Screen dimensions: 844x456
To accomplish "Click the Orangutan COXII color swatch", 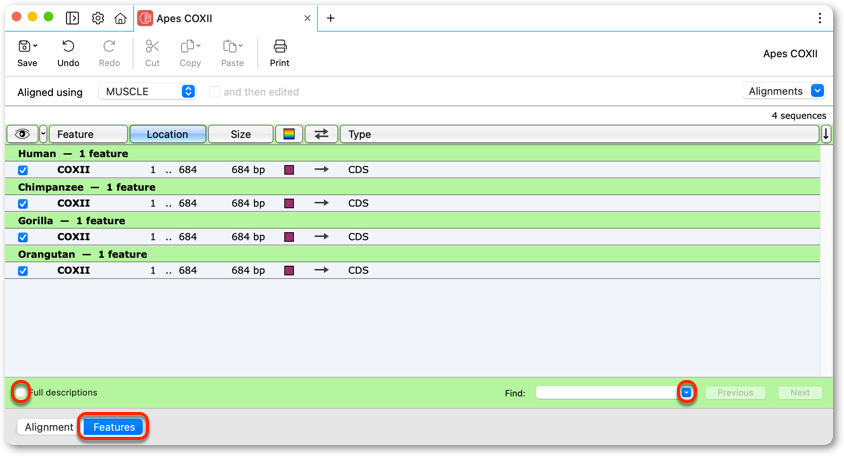I will click(x=289, y=270).
